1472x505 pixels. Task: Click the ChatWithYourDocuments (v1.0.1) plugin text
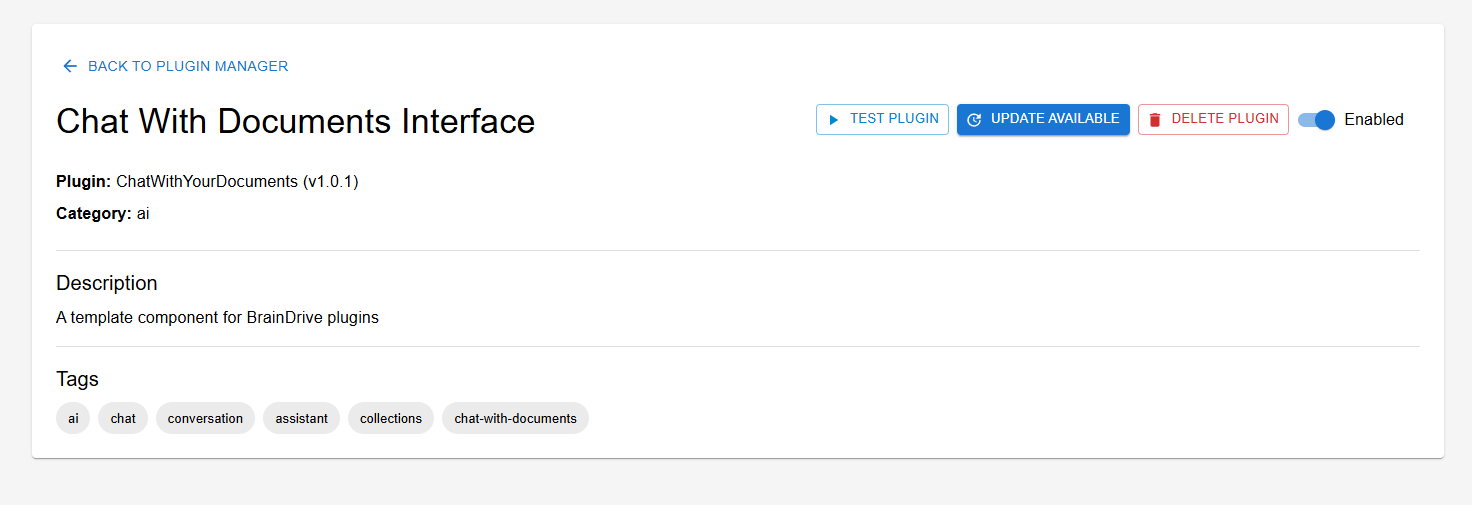pyautogui.click(x=237, y=182)
